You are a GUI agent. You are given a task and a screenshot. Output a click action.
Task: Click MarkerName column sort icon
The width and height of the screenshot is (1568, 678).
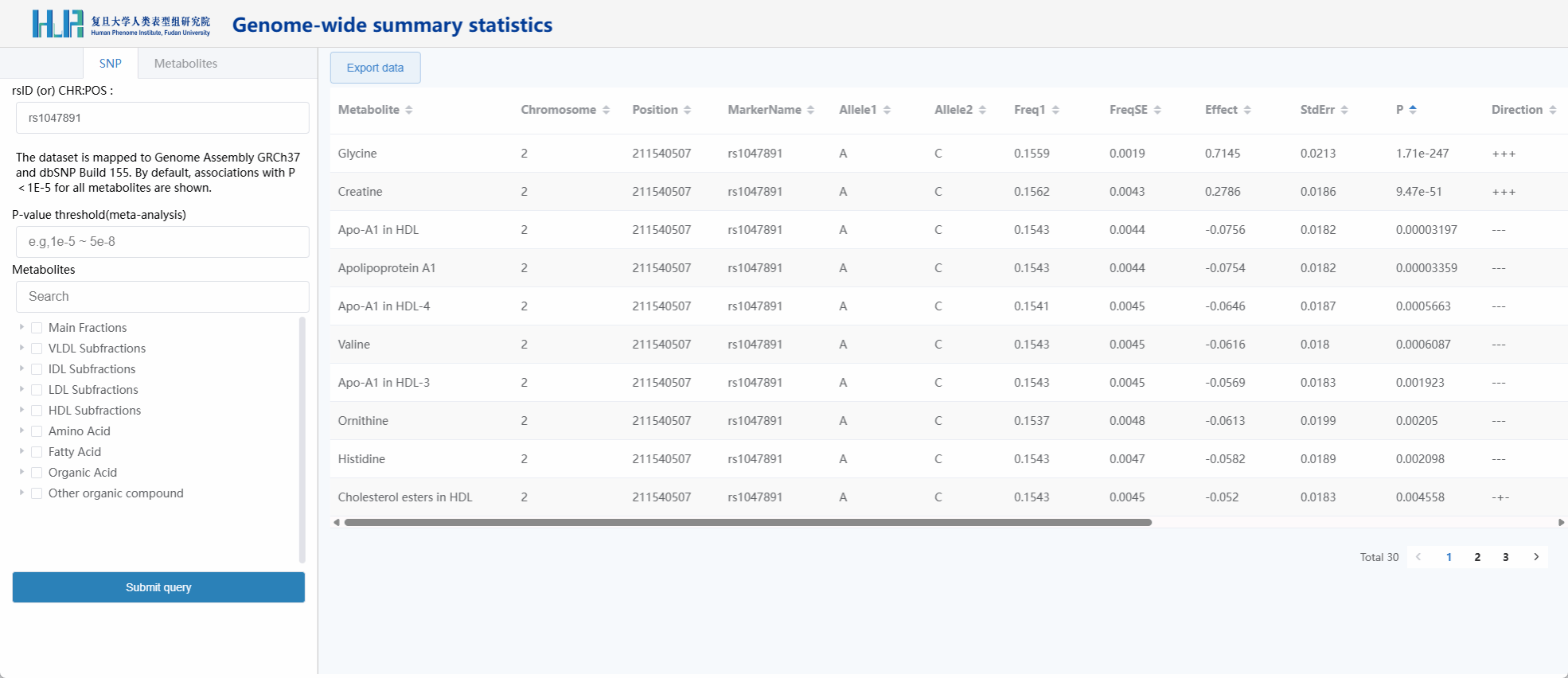point(810,110)
